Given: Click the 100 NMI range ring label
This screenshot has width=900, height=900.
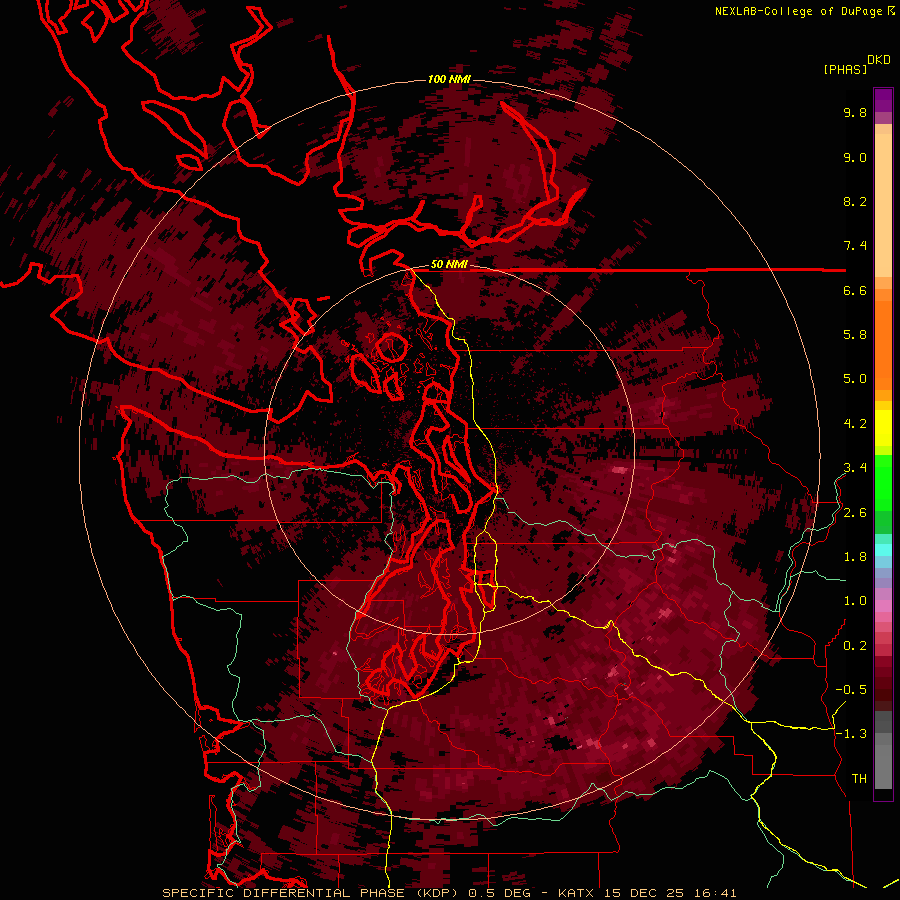Looking at the screenshot, I should 449,79.
